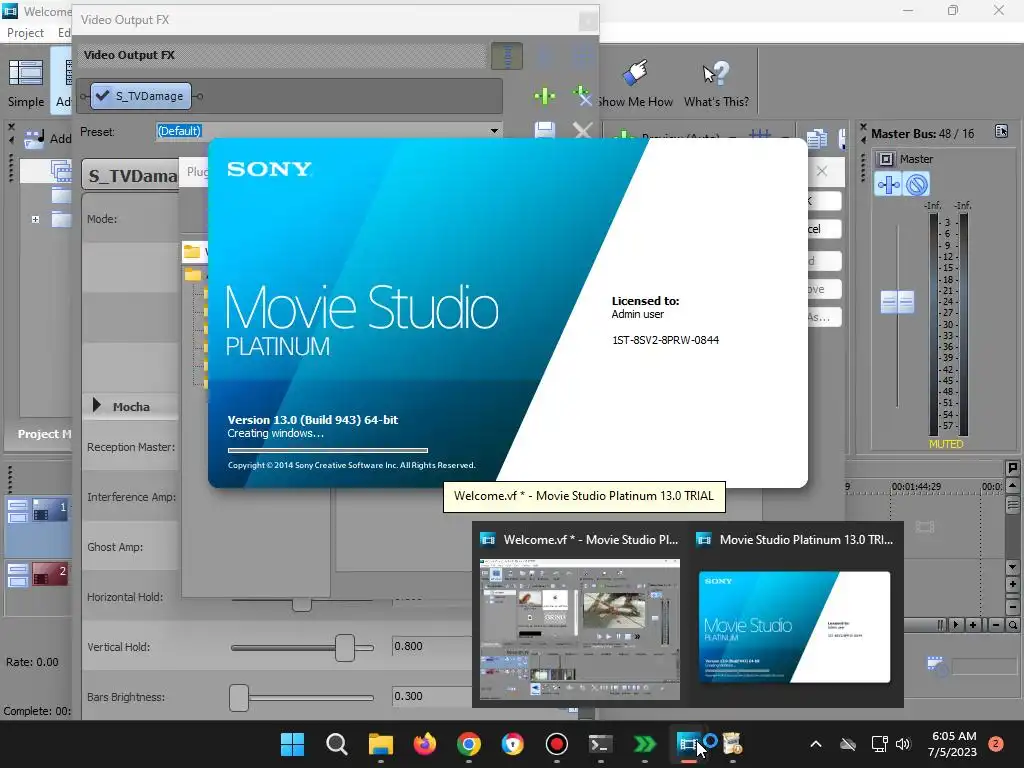Image resolution: width=1024 pixels, height=768 pixels.
Task: Select the Project Media tab
Action: tap(44, 434)
